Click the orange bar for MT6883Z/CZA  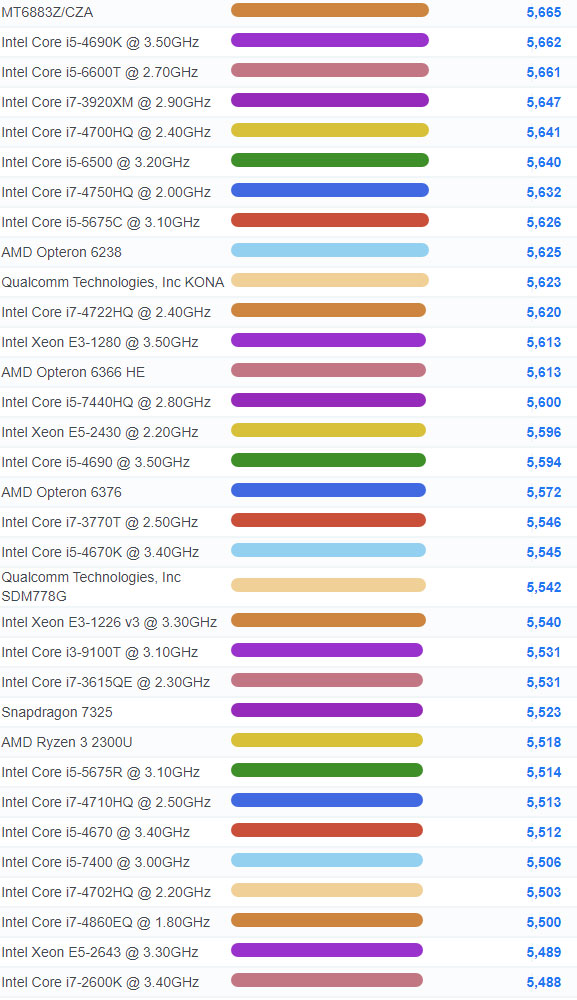(330, 10)
